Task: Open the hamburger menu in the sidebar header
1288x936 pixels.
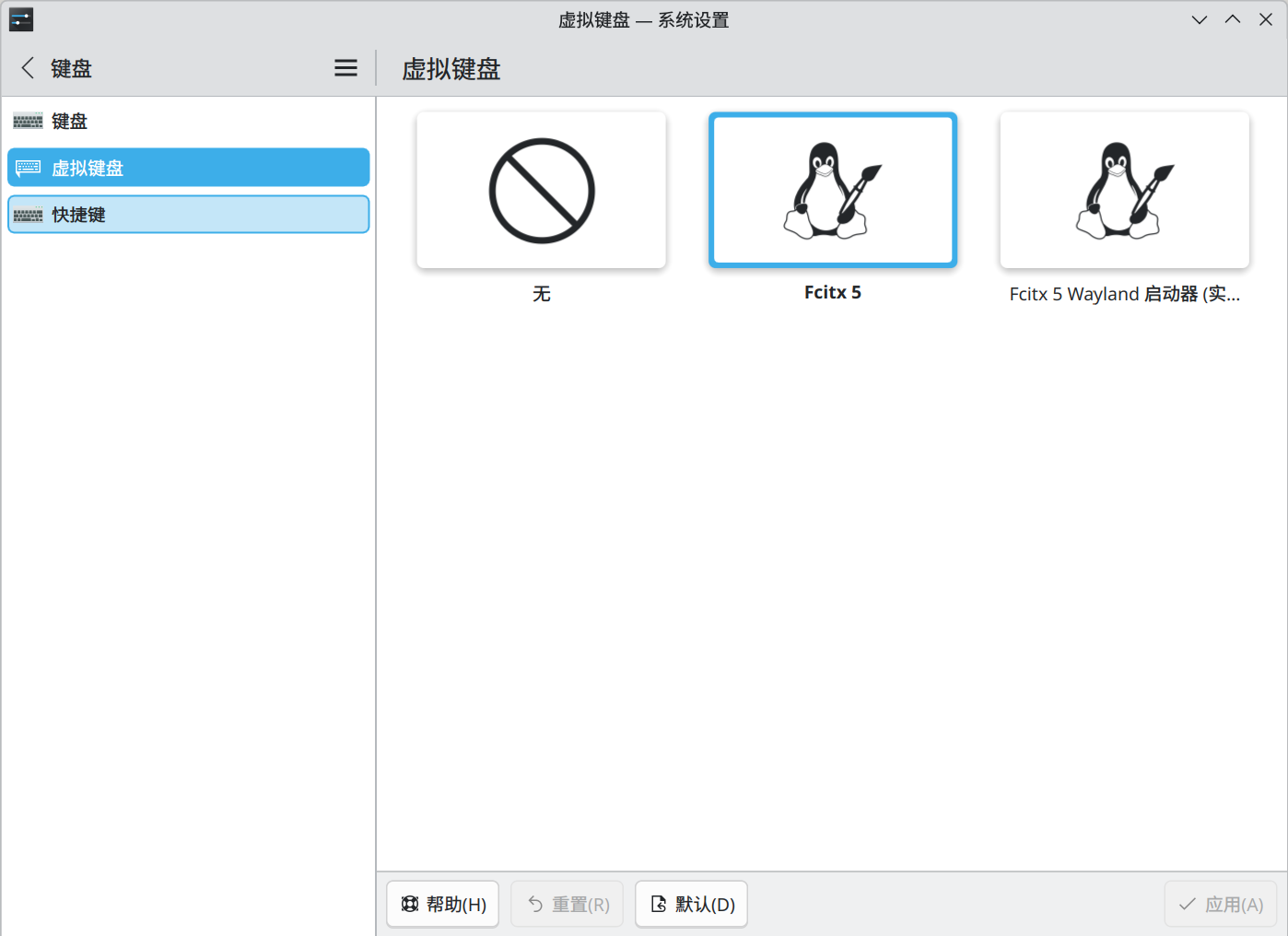Action: tap(345, 68)
